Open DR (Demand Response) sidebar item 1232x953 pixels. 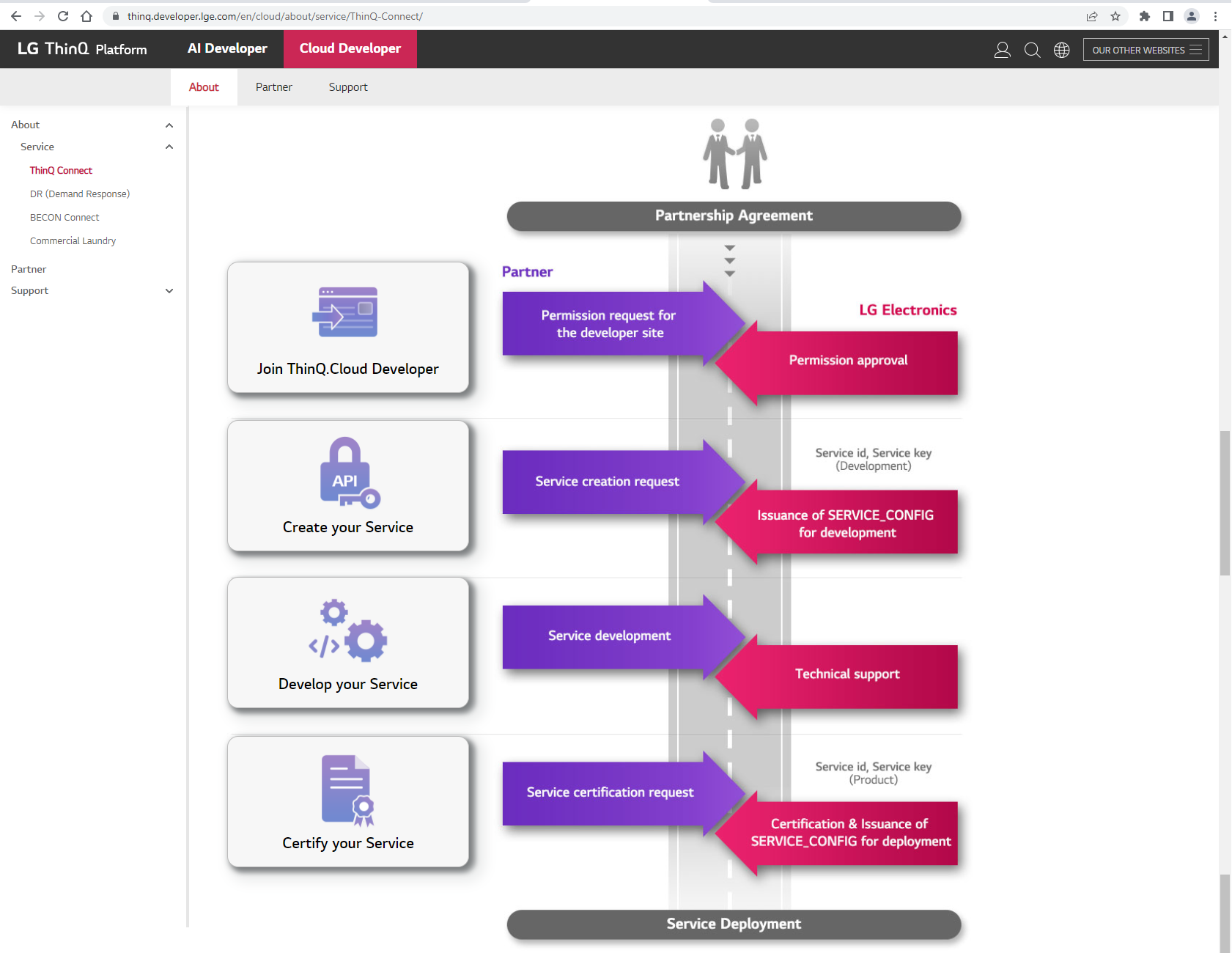(80, 194)
